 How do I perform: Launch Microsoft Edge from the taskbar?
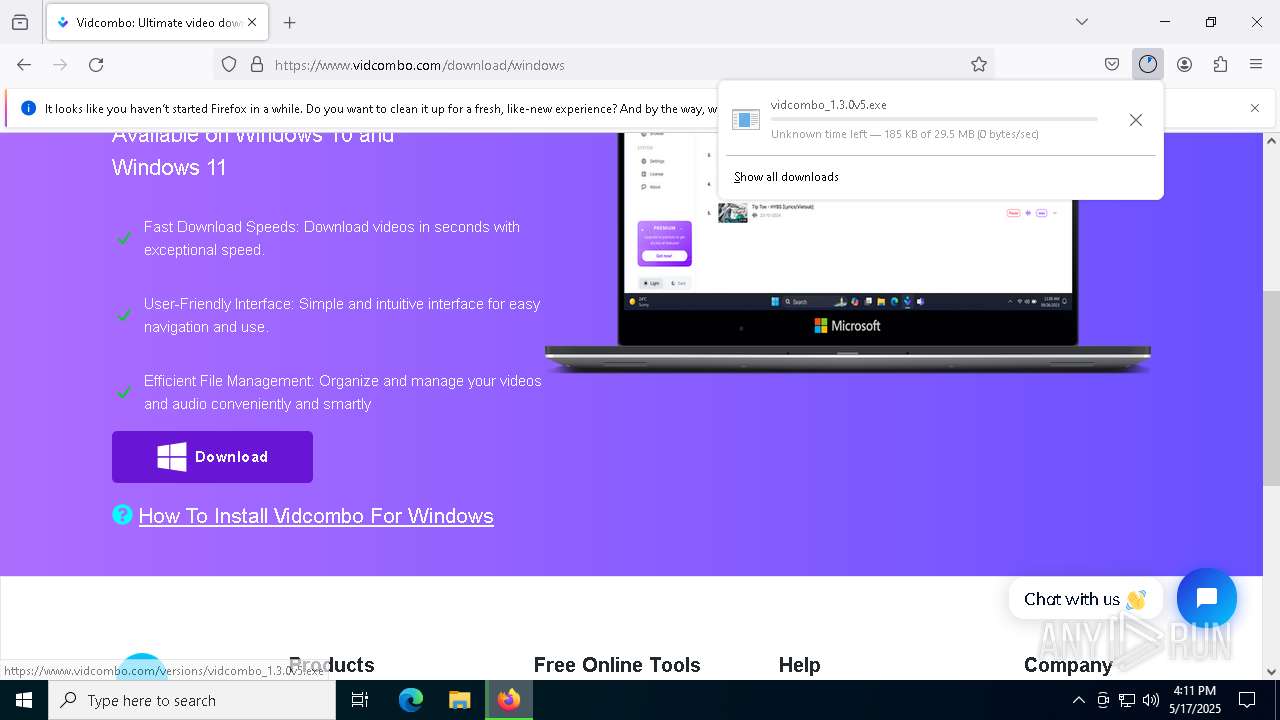410,700
